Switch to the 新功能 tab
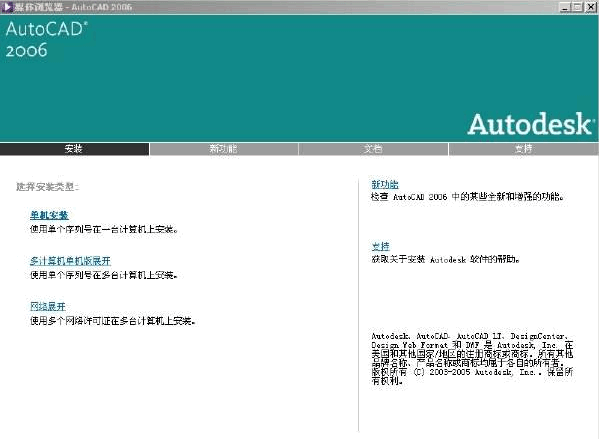This screenshot has width=599, height=439. click(224, 149)
